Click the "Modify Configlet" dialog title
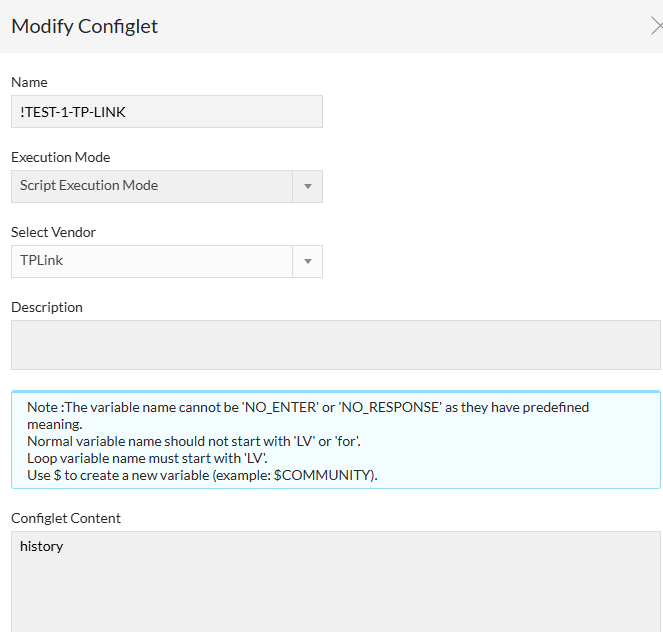This screenshot has height=632, width=663. point(84,26)
